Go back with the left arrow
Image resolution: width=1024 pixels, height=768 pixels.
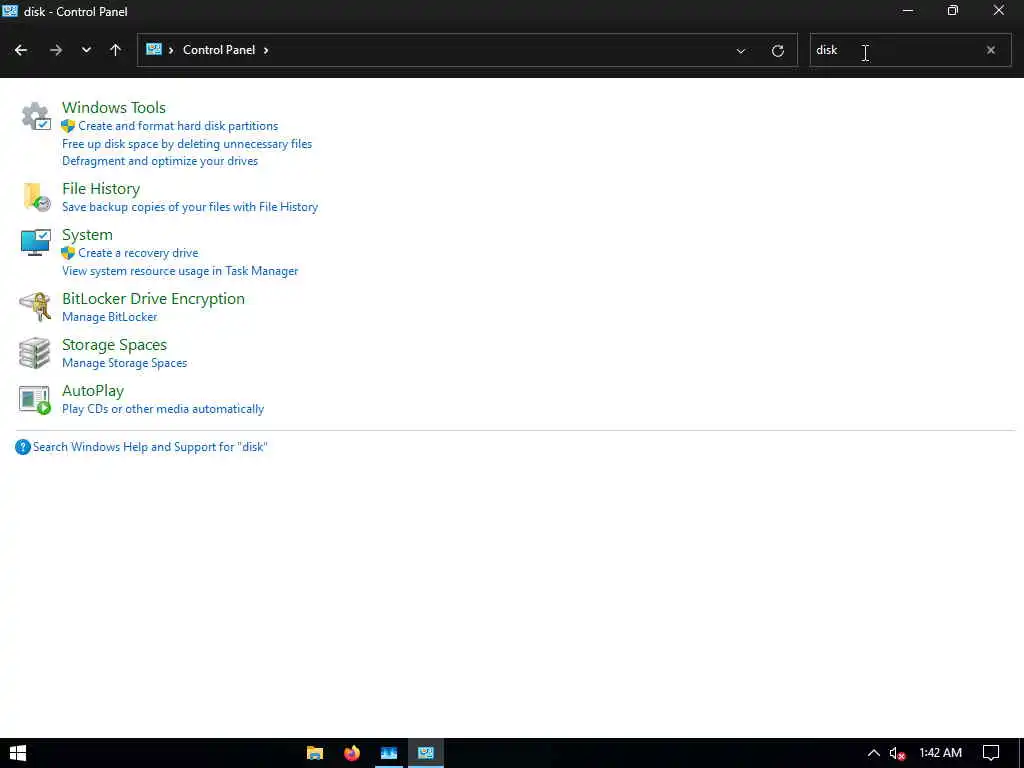tap(21, 50)
